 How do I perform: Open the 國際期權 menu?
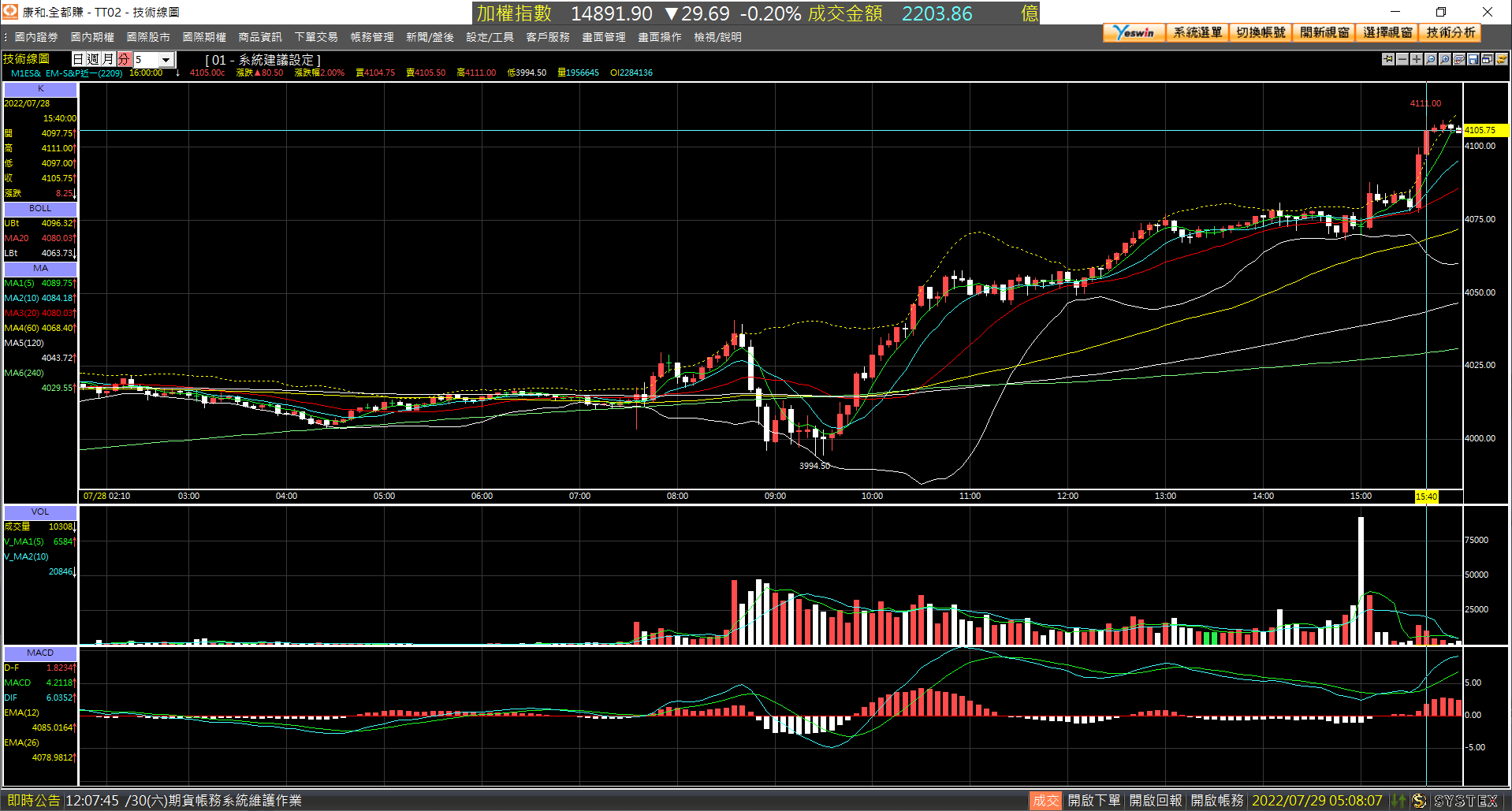click(204, 37)
